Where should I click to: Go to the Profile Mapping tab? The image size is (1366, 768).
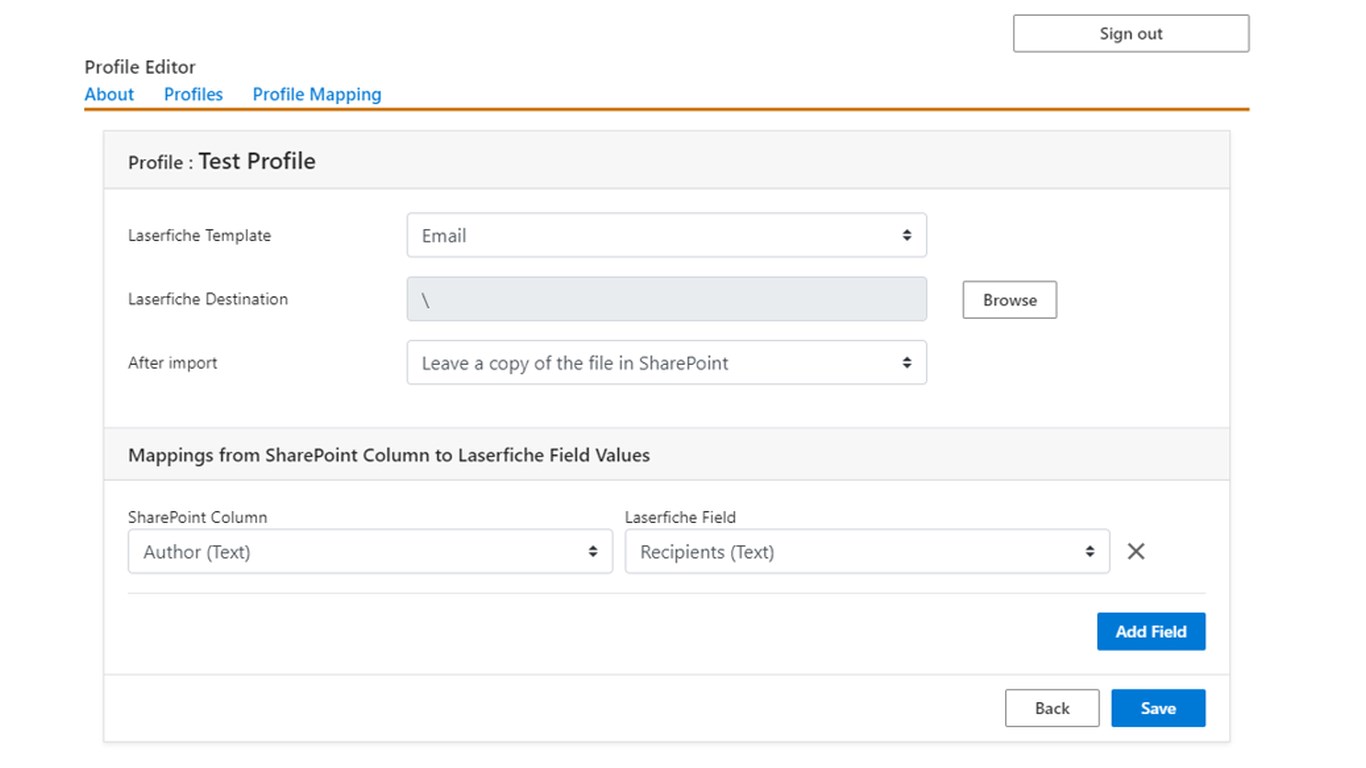point(316,94)
